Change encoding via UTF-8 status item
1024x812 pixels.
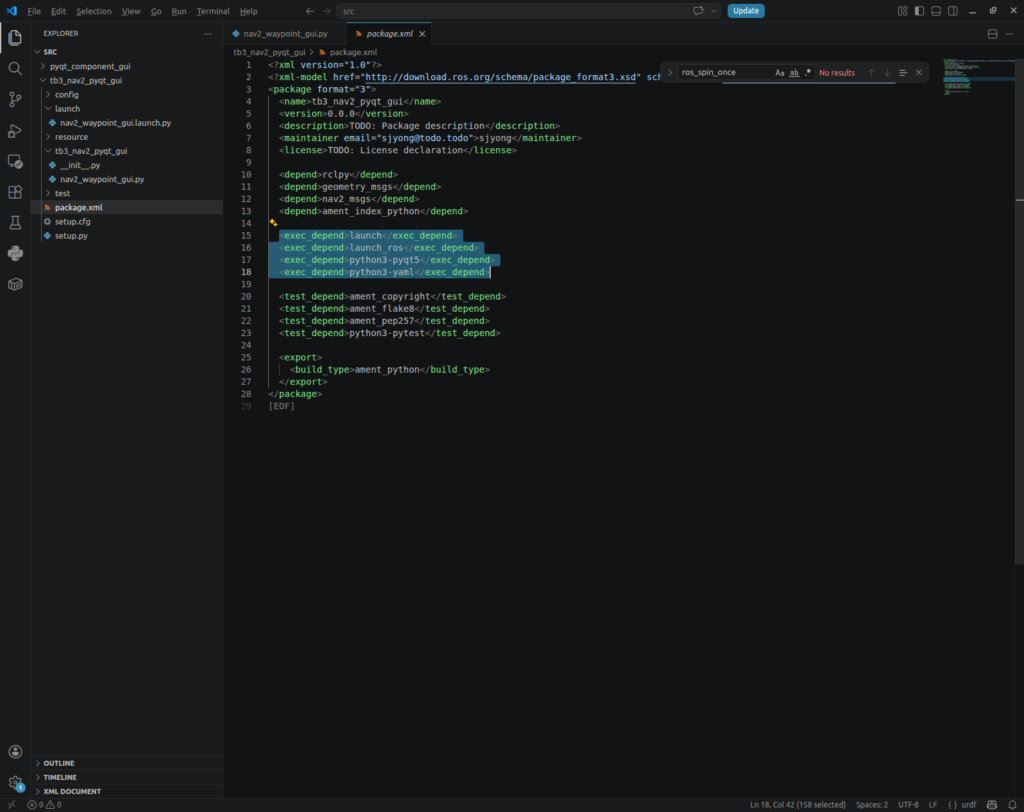point(908,805)
